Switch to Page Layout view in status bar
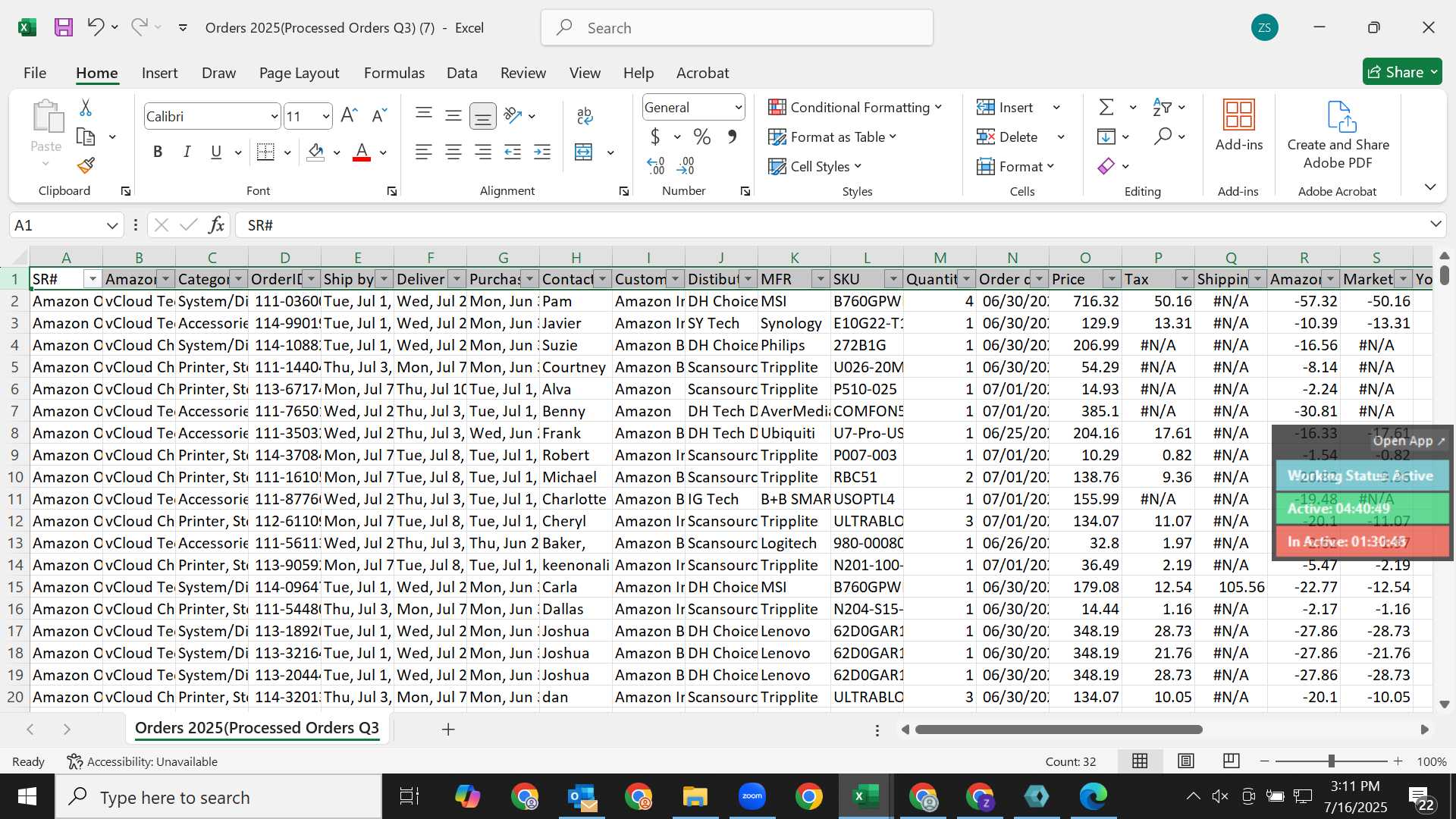Image resolution: width=1456 pixels, height=819 pixels. pyautogui.click(x=1186, y=761)
